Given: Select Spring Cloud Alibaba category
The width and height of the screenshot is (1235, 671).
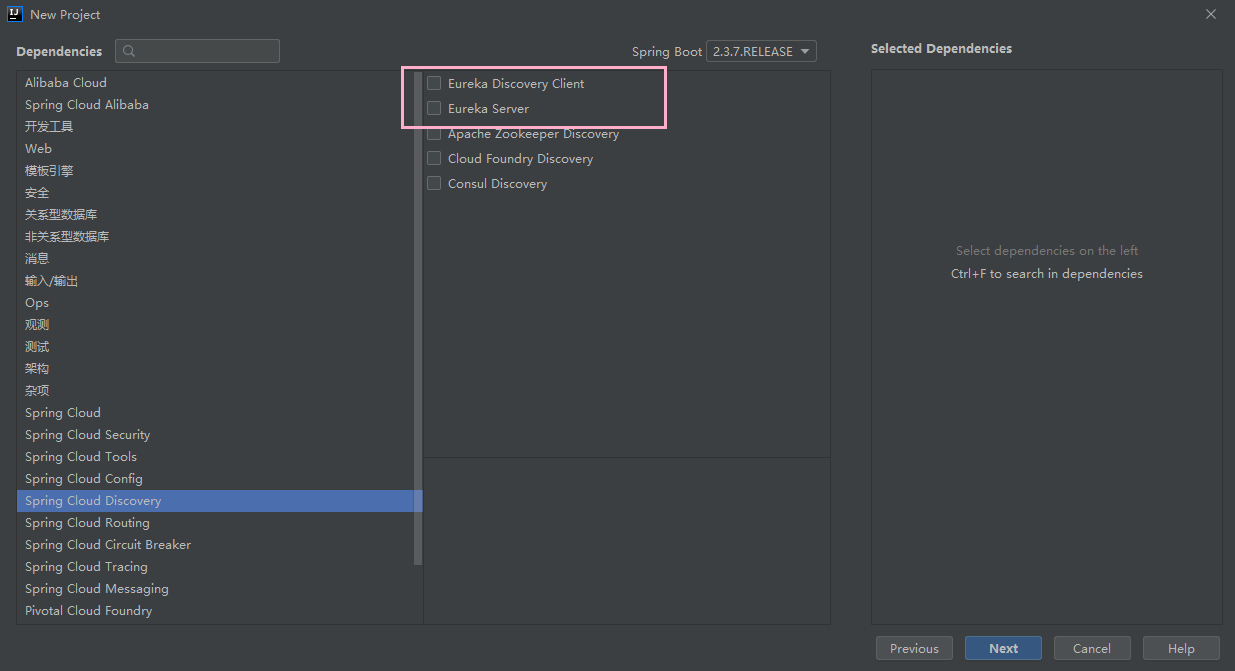Looking at the screenshot, I should pyautogui.click(x=87, y=104).
